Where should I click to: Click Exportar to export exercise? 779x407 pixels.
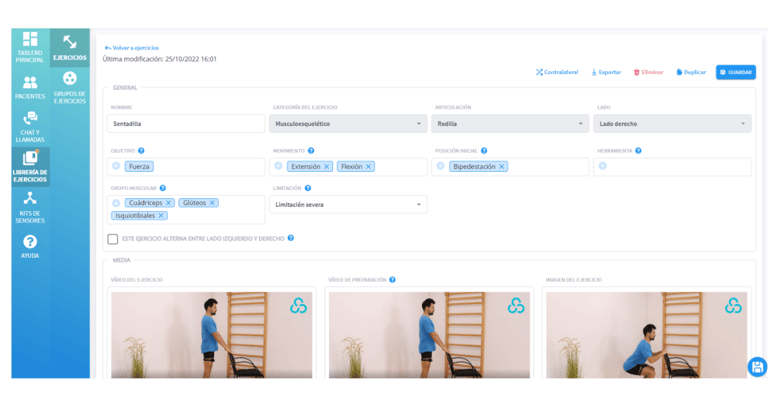point(606,72)
